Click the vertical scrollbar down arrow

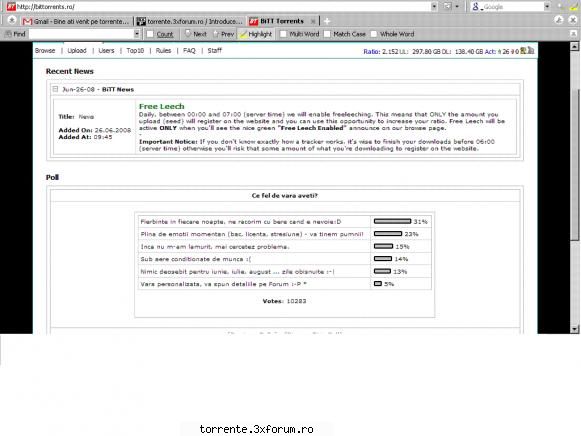(574, 329)
